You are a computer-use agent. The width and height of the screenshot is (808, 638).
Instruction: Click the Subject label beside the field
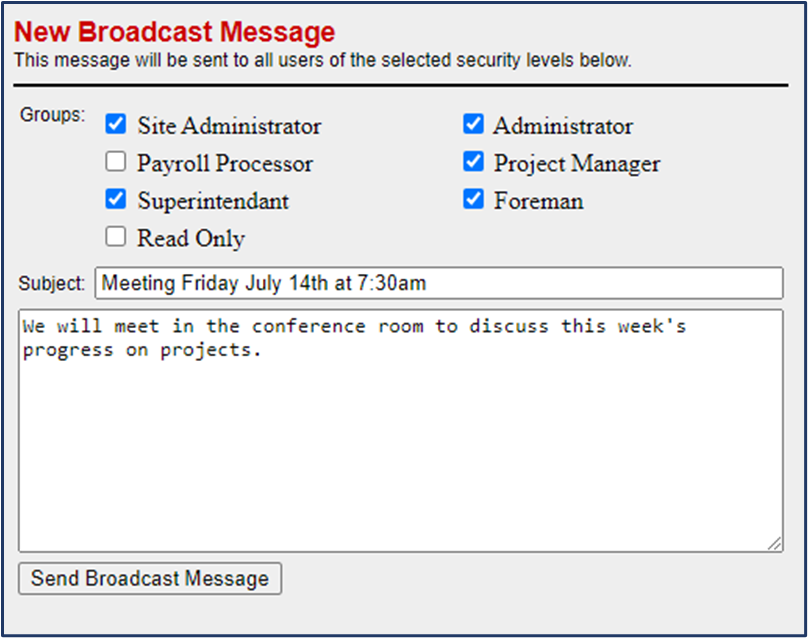[51, 283]
